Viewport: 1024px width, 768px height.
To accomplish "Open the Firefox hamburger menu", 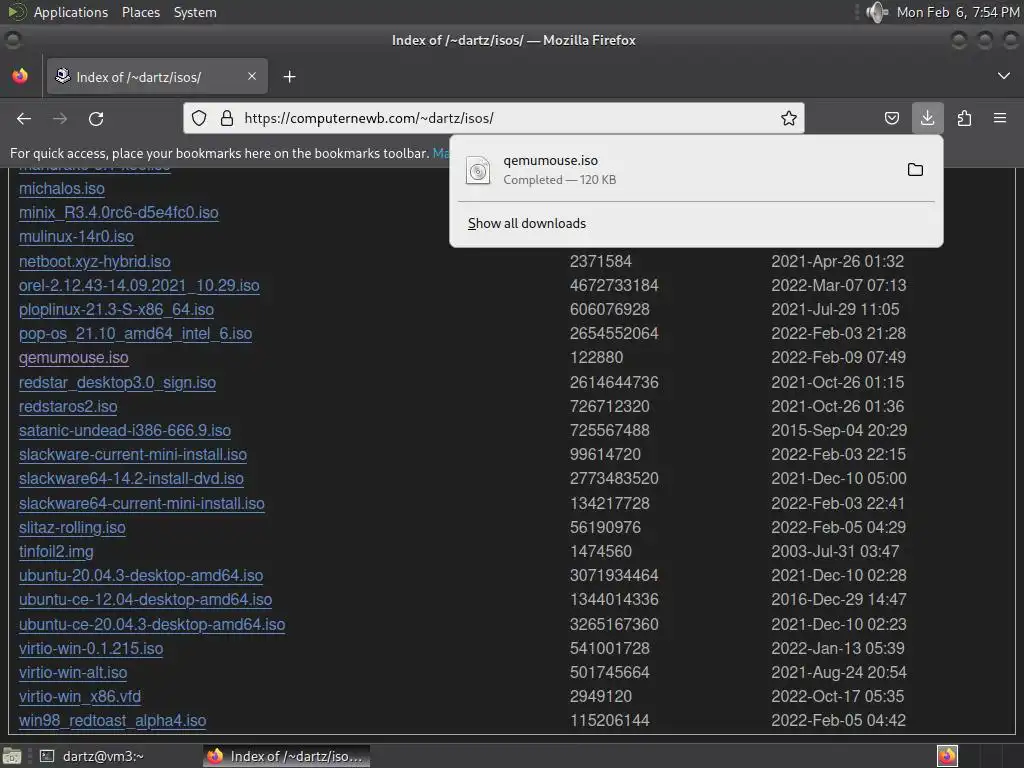I will pos(1000,118).
